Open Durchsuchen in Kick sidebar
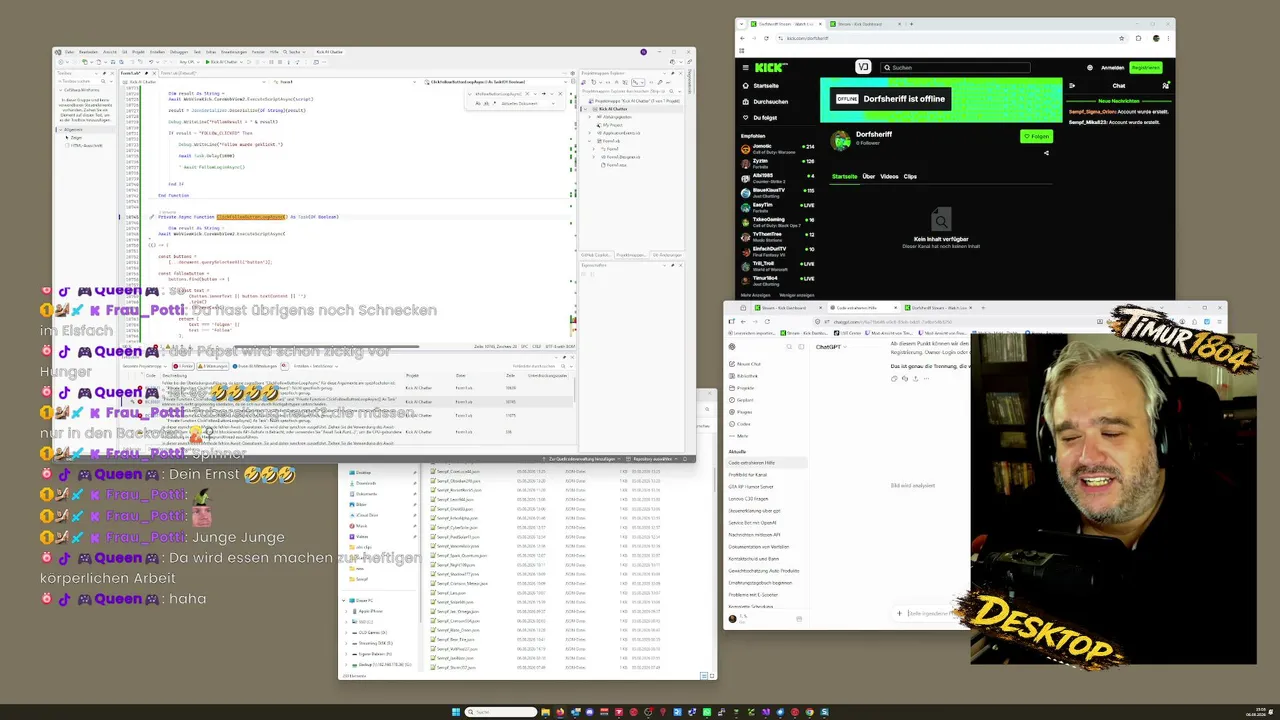1280x720 pixels. [770, 102]
